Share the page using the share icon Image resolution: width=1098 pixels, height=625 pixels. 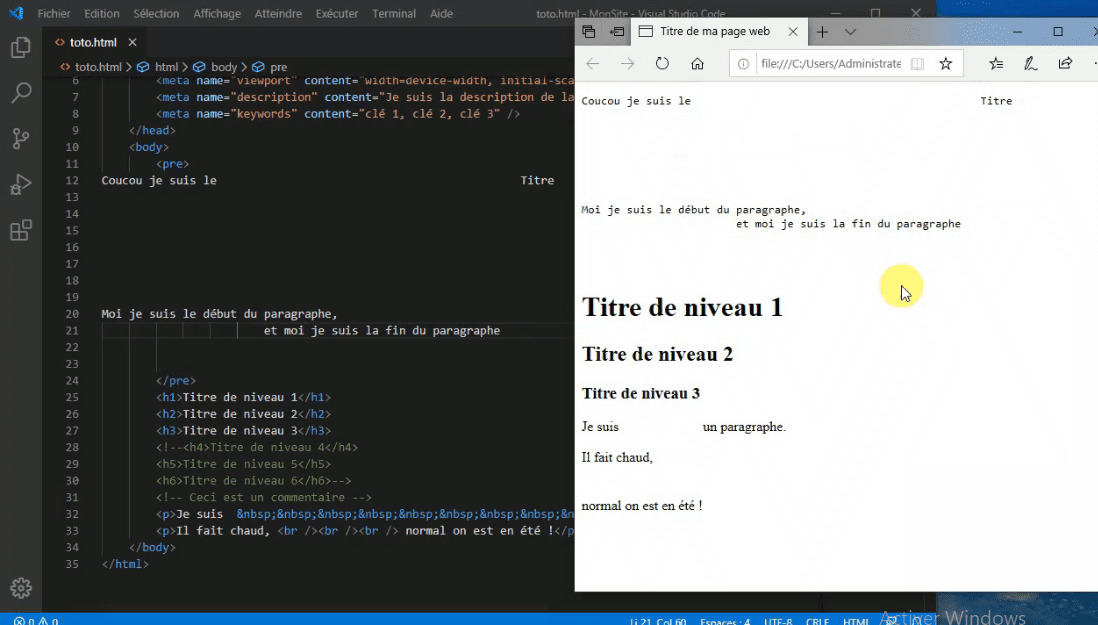pyautogui.click(x=1065, y=63)
